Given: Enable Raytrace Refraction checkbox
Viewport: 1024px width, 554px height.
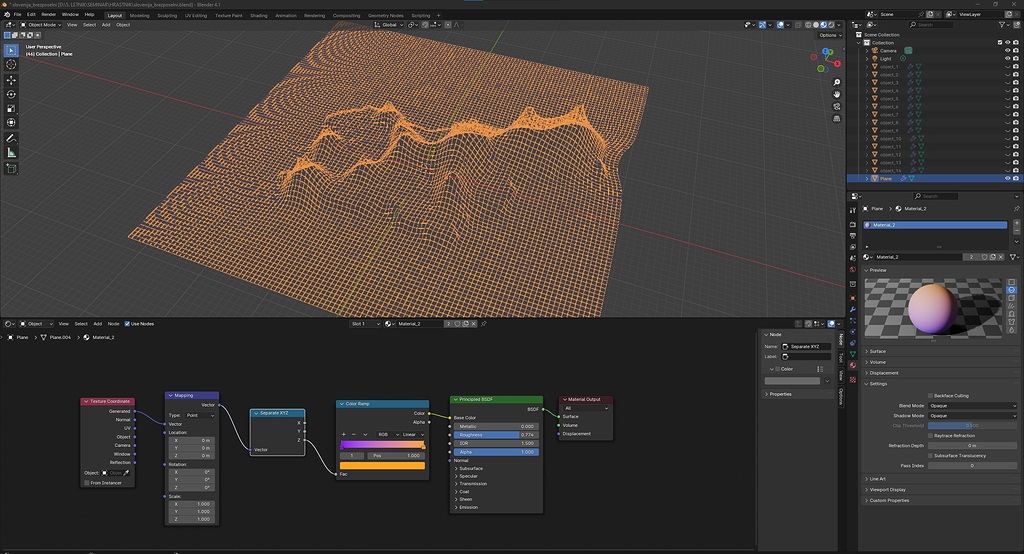Looking at the screenshot, I should [930, 435].
